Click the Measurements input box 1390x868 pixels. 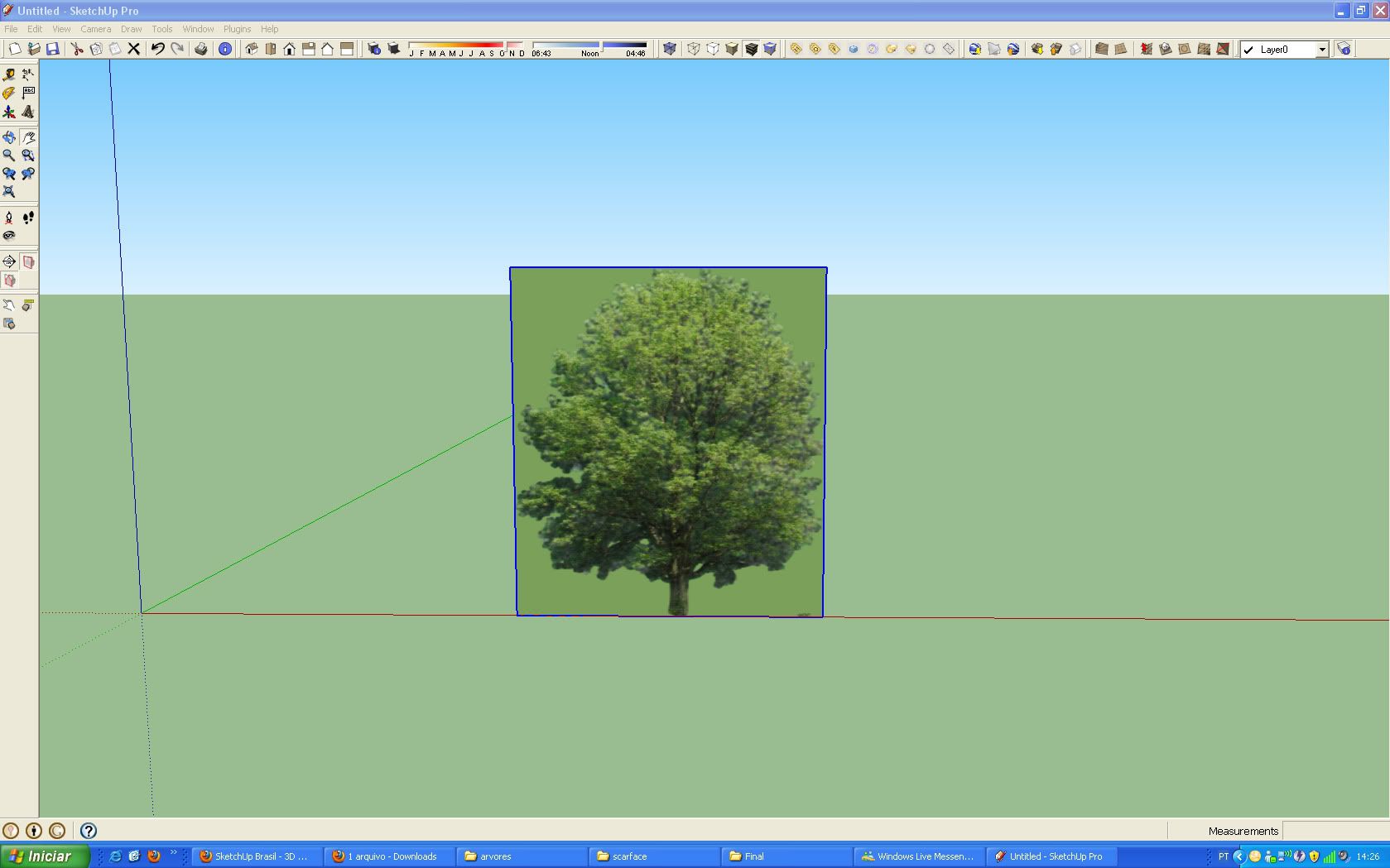point(1335,831)
